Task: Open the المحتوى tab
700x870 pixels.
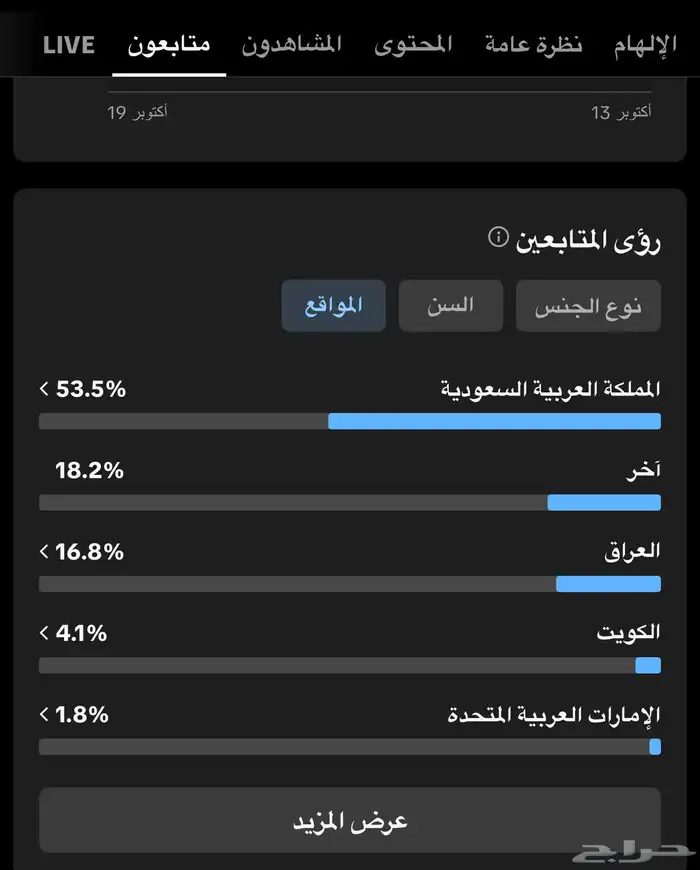Action: [414, 44]
